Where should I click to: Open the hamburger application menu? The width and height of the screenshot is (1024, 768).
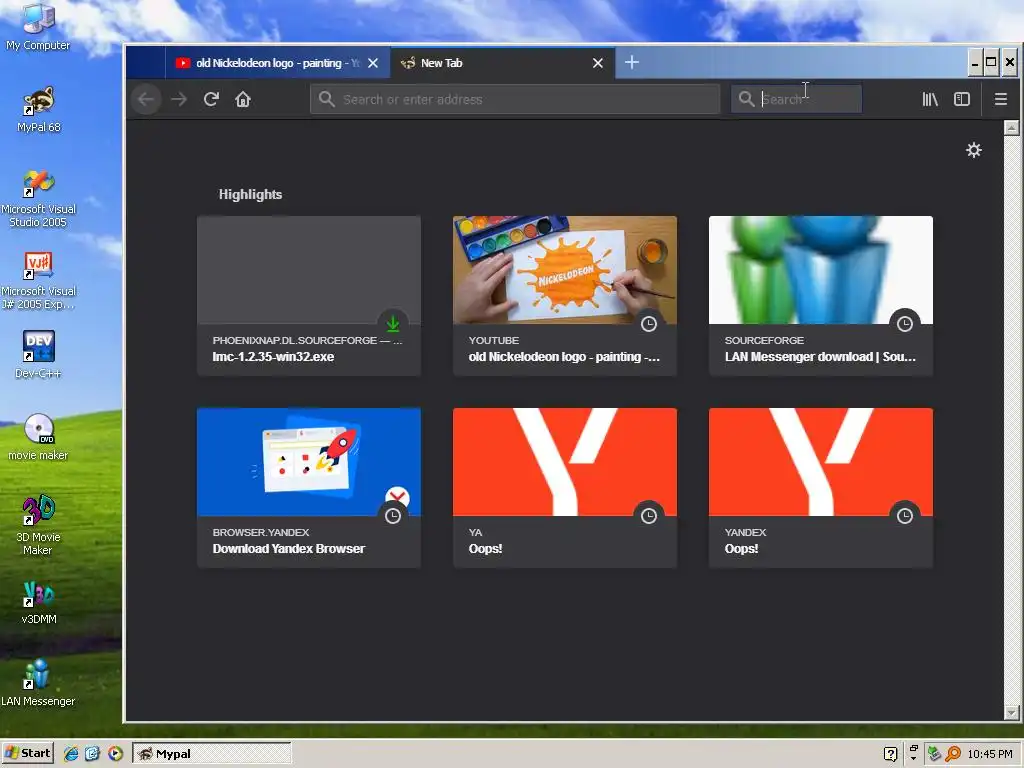click(x=1000, y=99)
